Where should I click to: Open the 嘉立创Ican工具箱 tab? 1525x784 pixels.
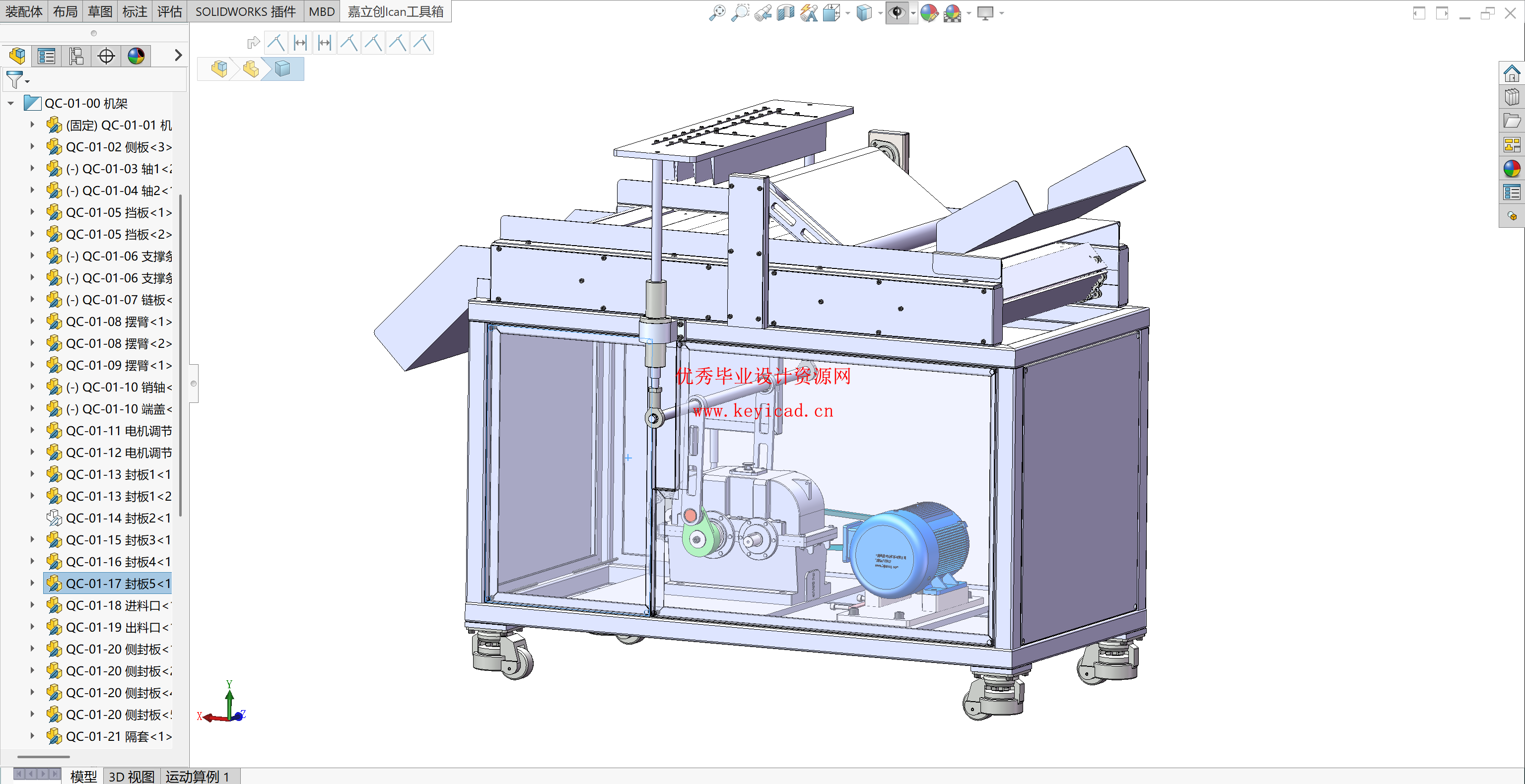(x=396, y=12)
